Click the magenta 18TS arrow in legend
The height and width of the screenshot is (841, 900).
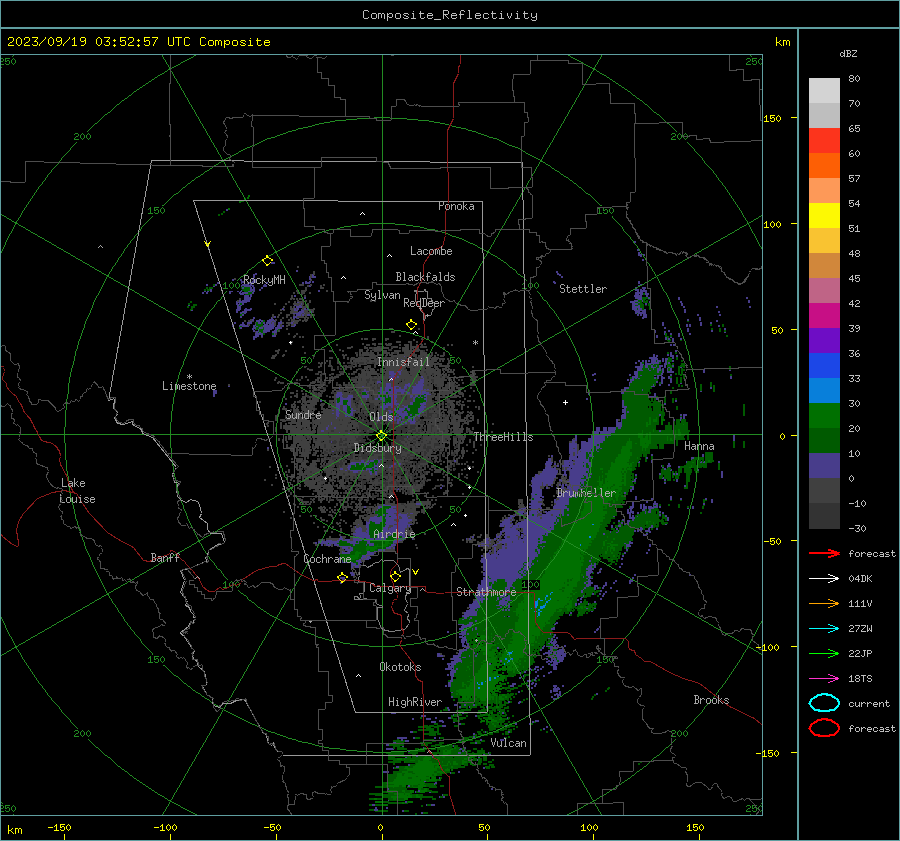[x=824, y=679]
